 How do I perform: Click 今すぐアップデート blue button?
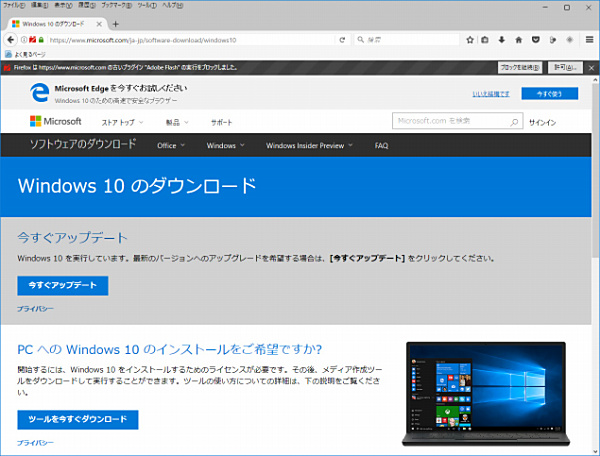point(63,285)
